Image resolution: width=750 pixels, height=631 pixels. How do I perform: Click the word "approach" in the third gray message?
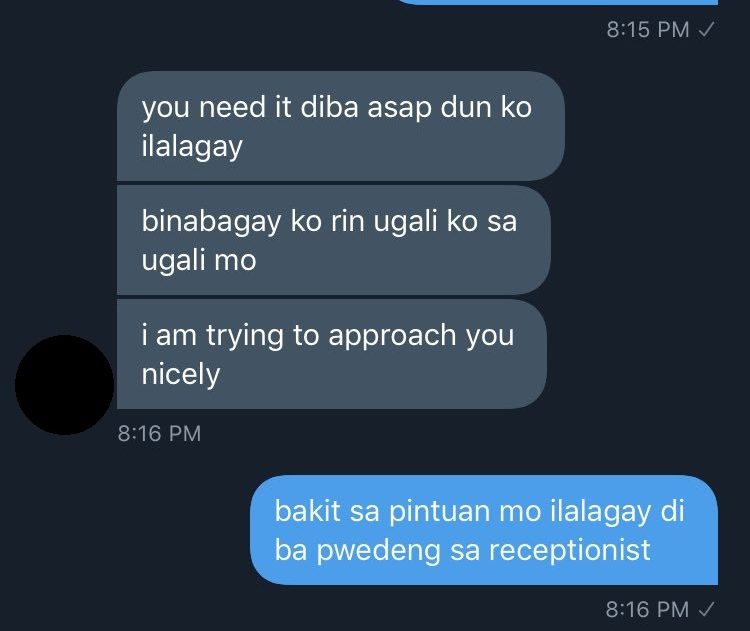392,336
